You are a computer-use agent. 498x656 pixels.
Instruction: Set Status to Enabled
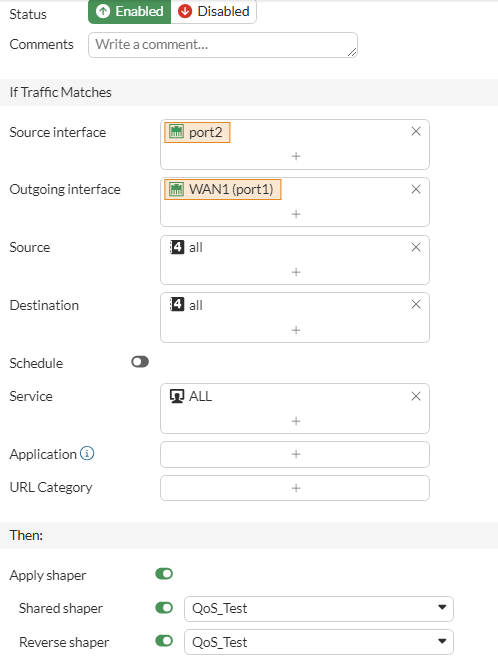[x=129, y=11]
